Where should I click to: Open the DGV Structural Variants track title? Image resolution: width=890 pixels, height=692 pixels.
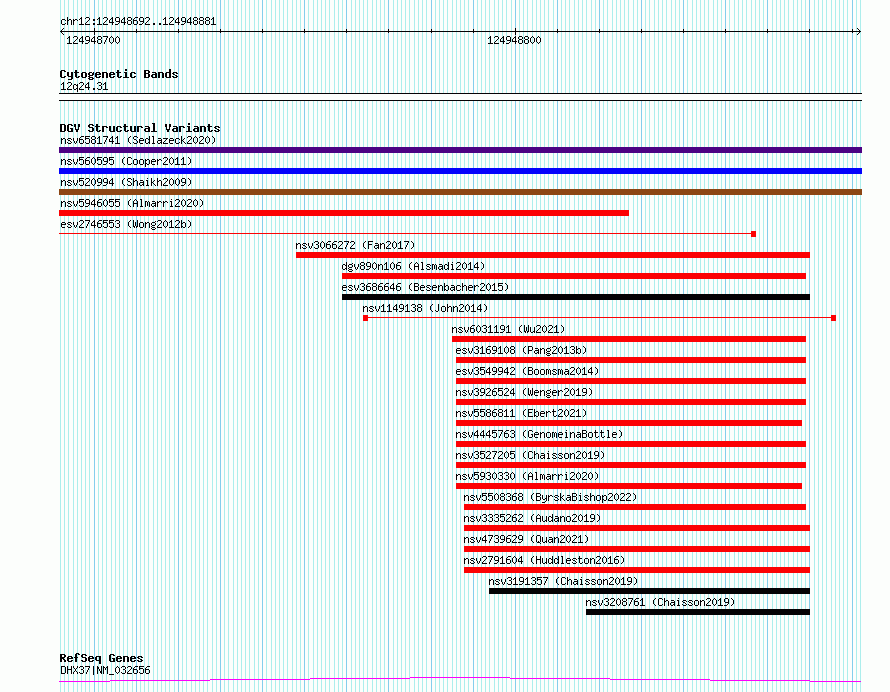tap(140, 128)
